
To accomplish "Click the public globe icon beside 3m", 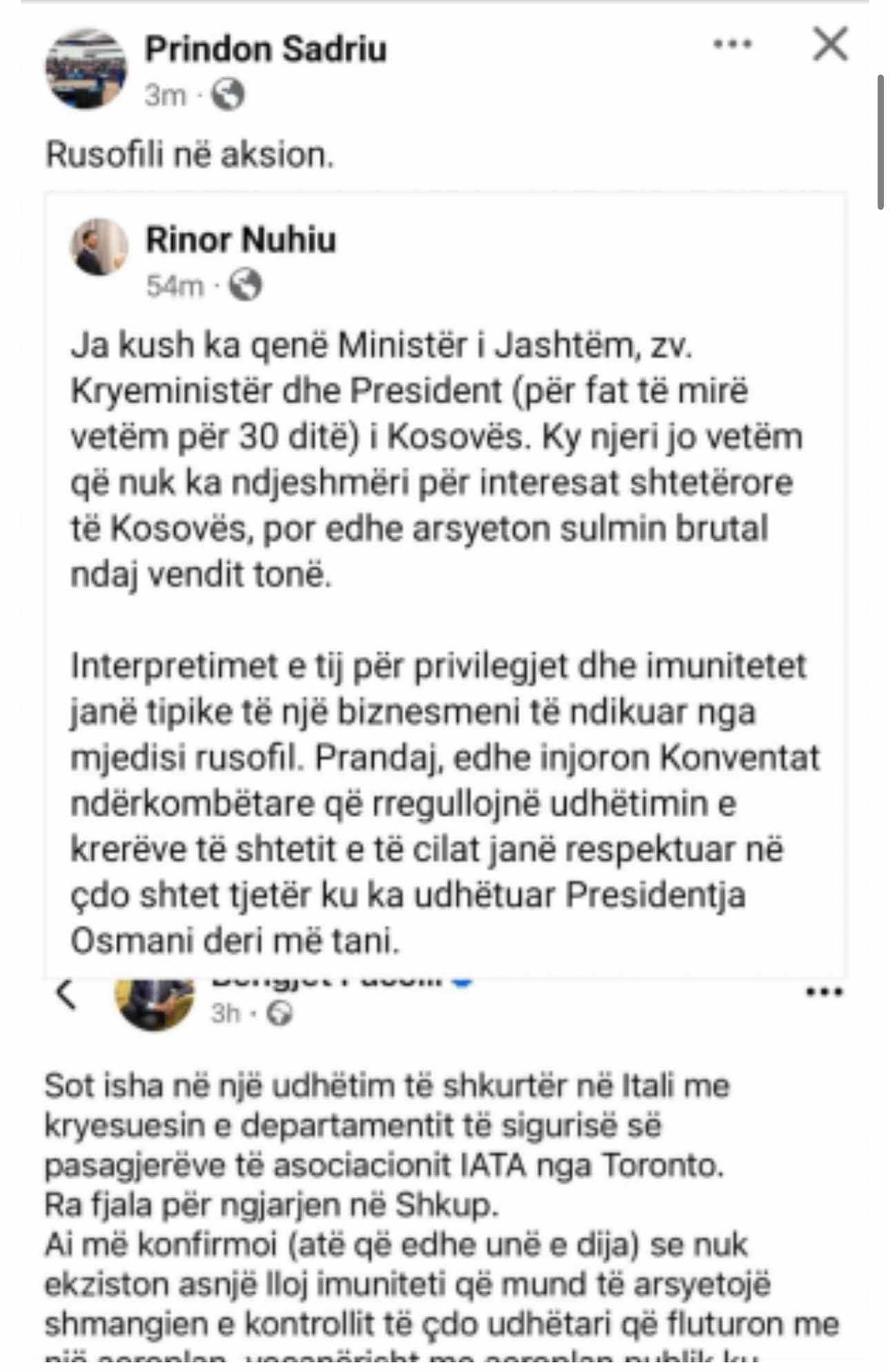I will point(228,95).
